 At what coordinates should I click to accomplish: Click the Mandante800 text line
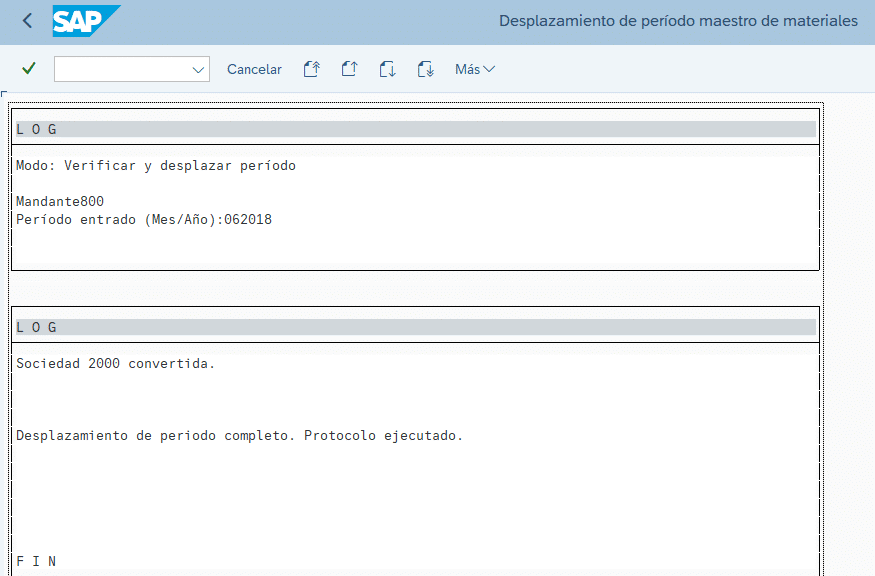click(60, 201)
